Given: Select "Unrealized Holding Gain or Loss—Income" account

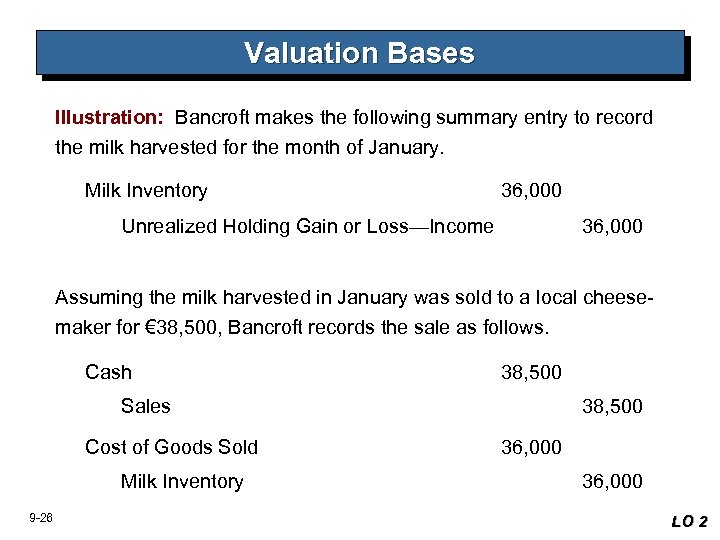Looking at the screenshot, I should point(307,227).
